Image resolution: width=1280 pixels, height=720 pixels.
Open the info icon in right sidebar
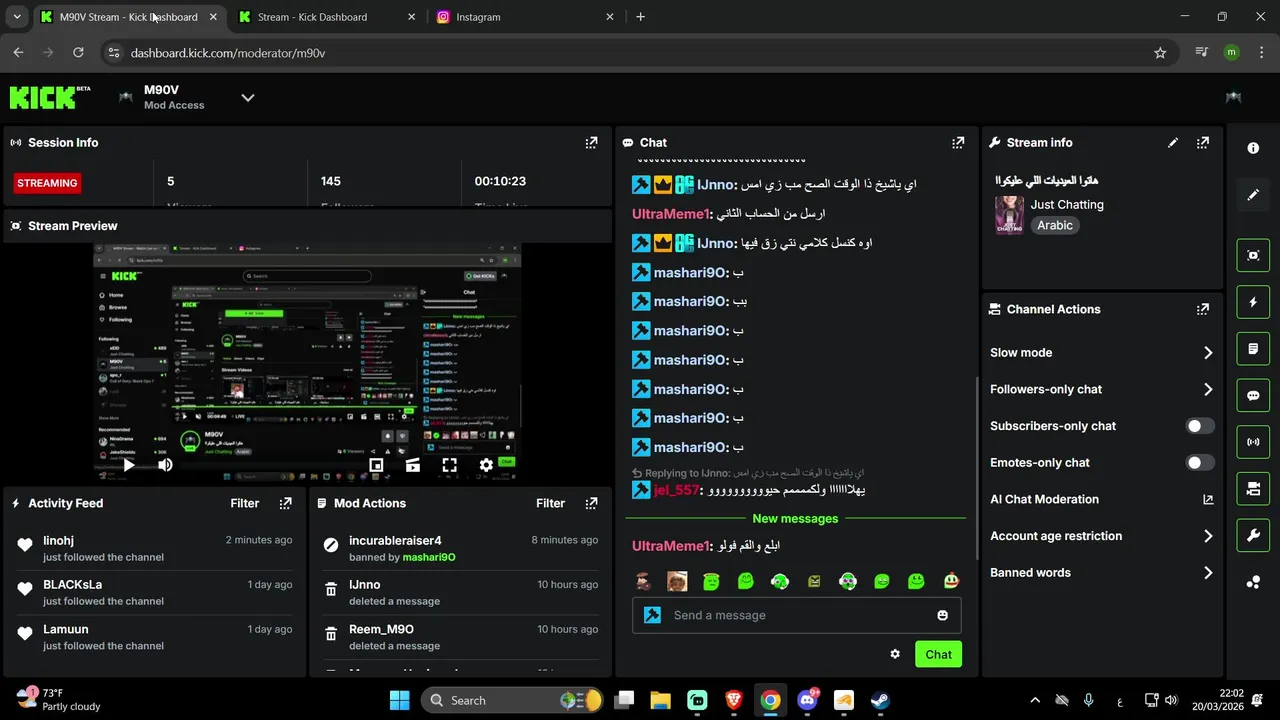click(1253, 148)
